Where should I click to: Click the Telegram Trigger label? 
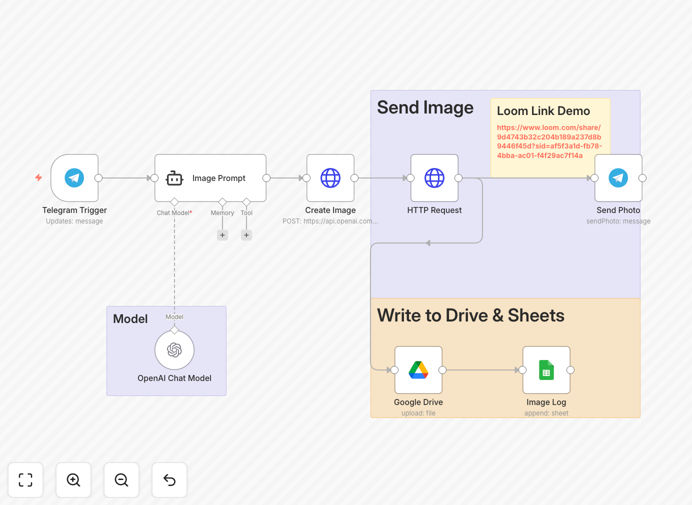(75, 210)
